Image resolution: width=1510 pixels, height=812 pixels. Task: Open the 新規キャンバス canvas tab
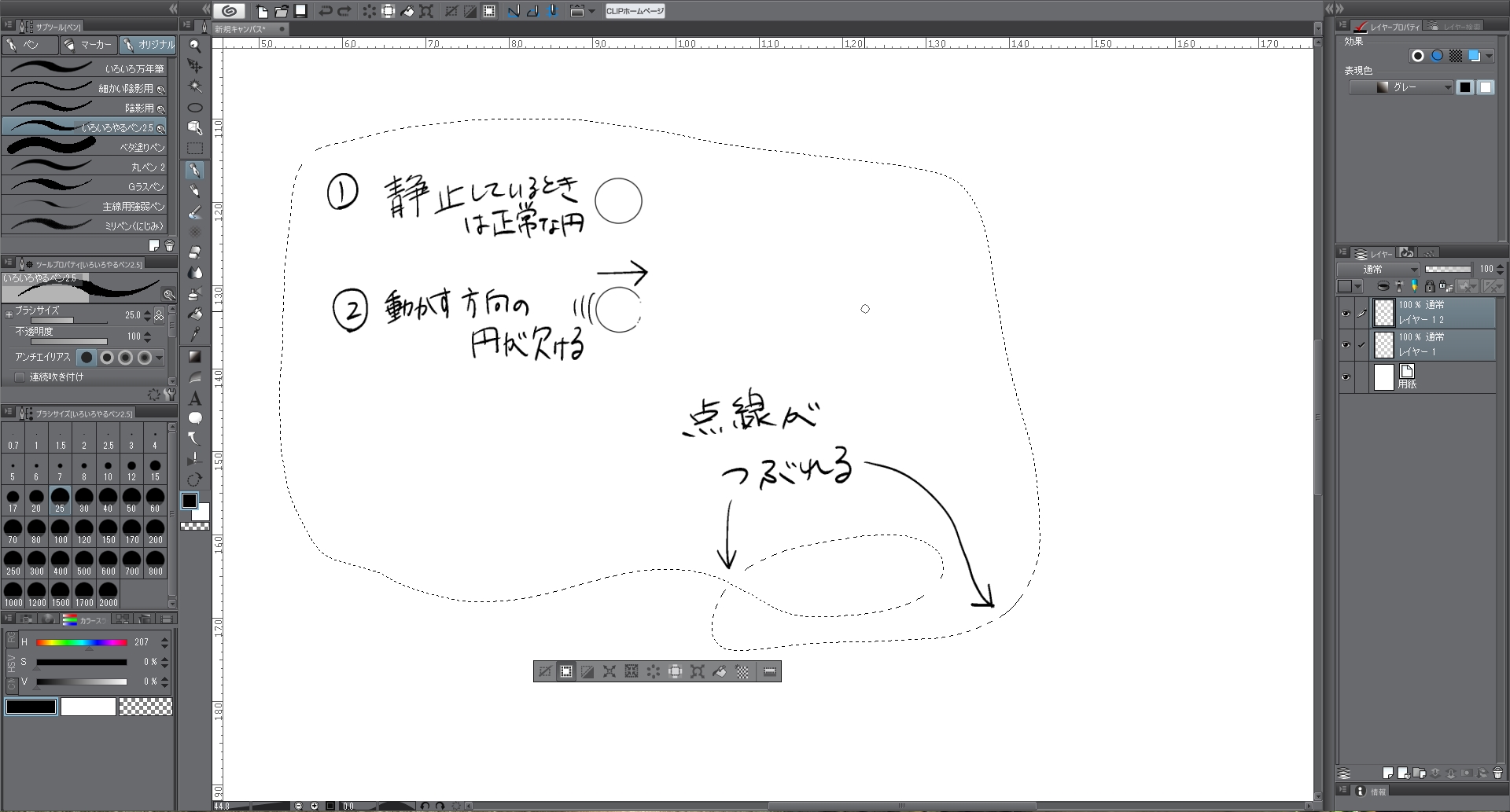[250, 29]
